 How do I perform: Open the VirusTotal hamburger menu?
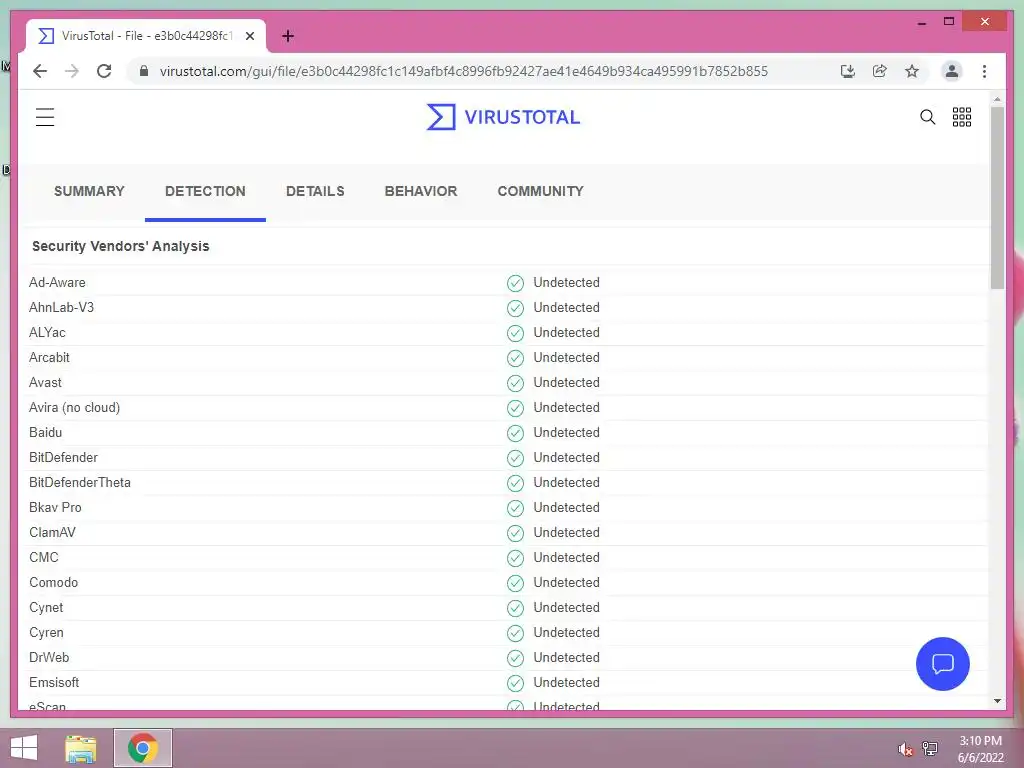click(x=45, y=117)
